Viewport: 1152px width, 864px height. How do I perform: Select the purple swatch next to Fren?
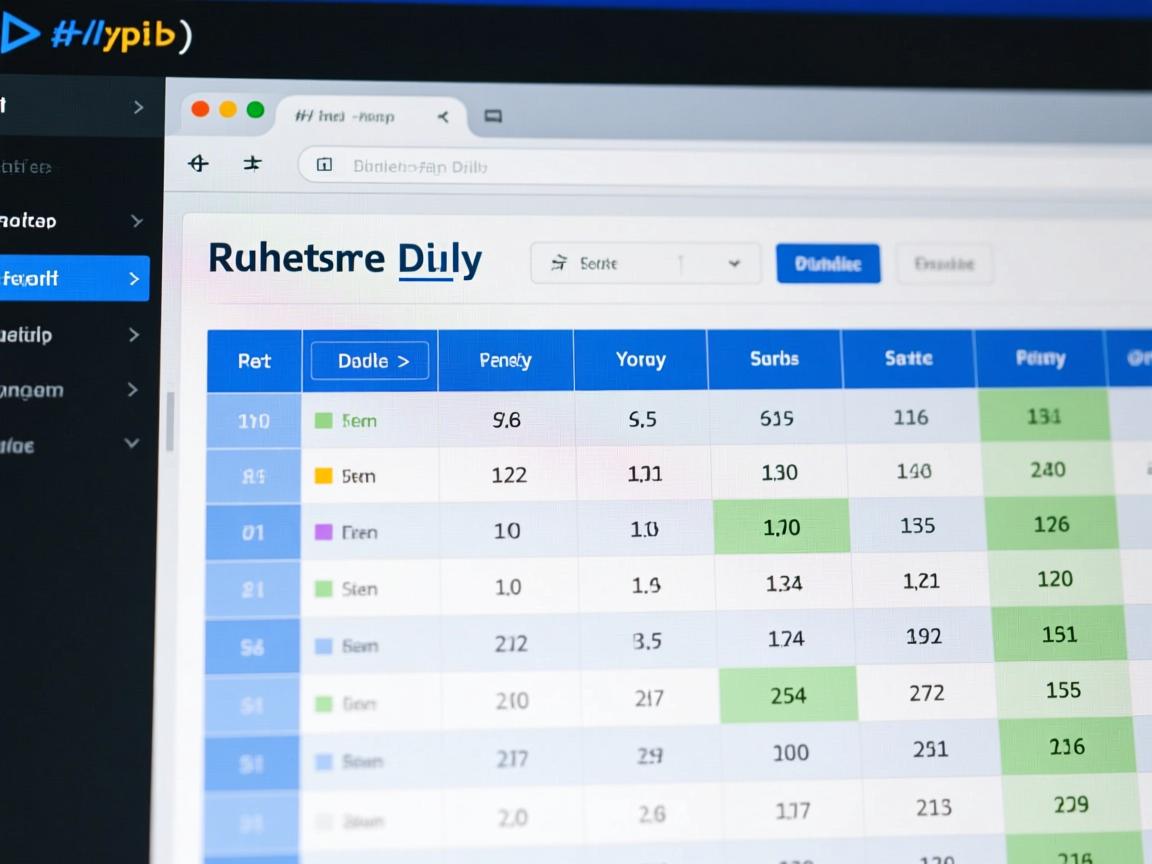coord(323,532)
